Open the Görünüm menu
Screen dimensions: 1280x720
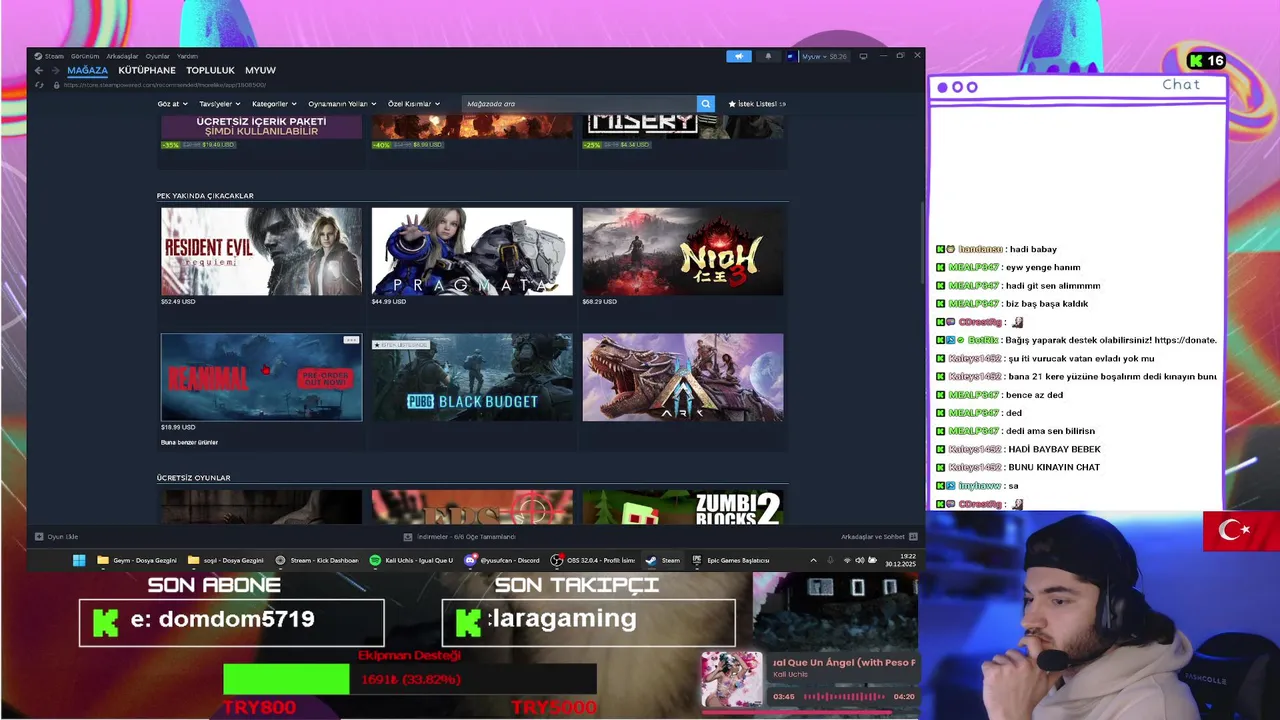(x=85, y=56)
